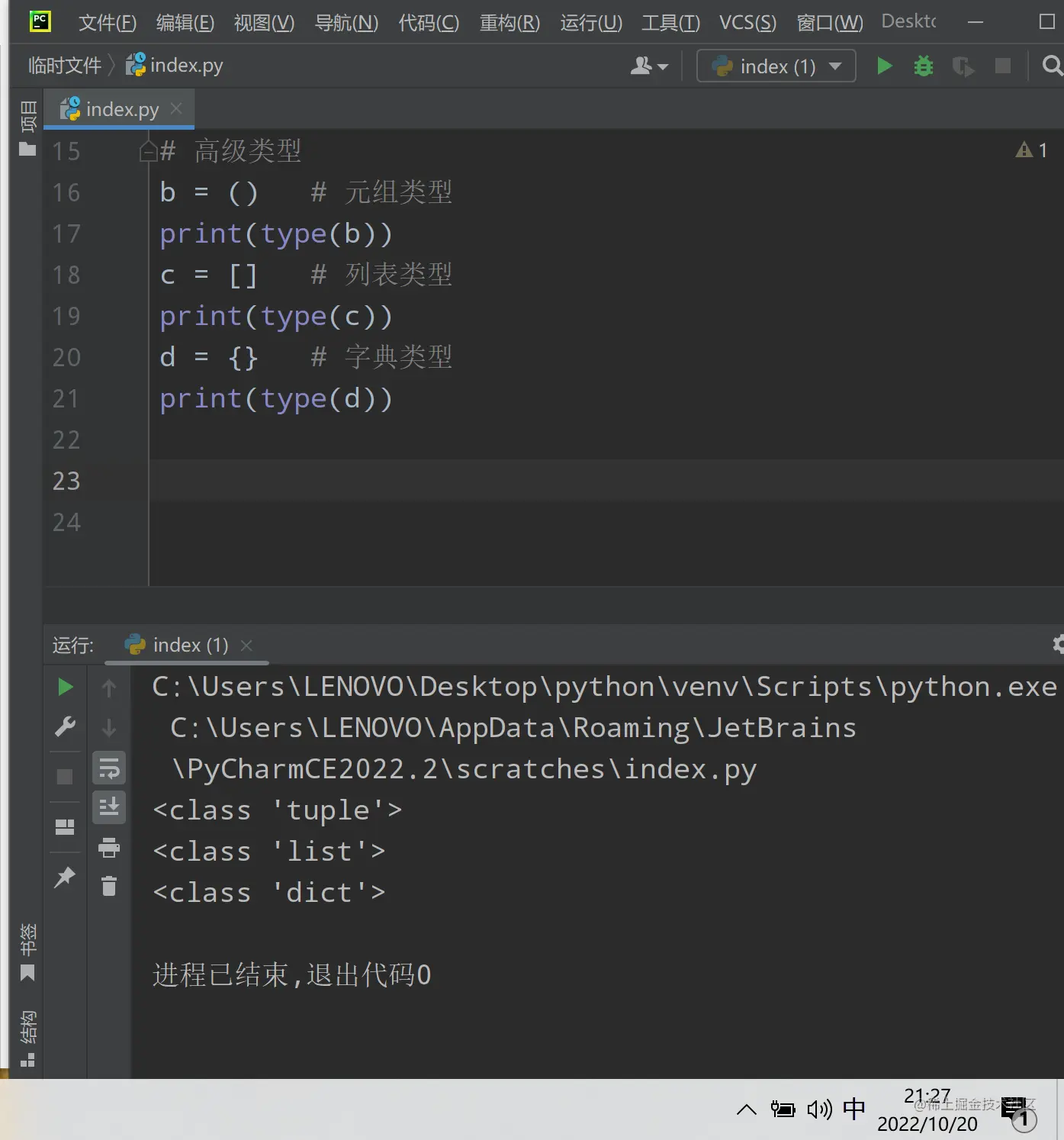Open the 工具(T) menu

pyautogui.click(x=670, y=23)
